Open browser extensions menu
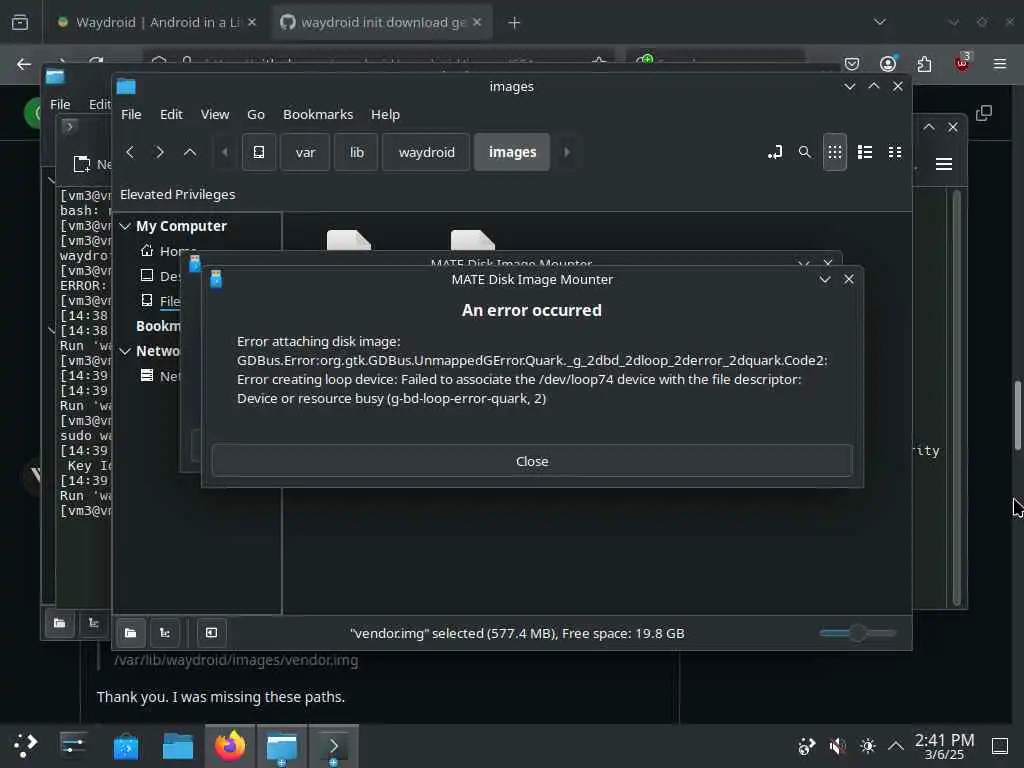Screen dimensions: 1024x768 (x=924, y=64)
